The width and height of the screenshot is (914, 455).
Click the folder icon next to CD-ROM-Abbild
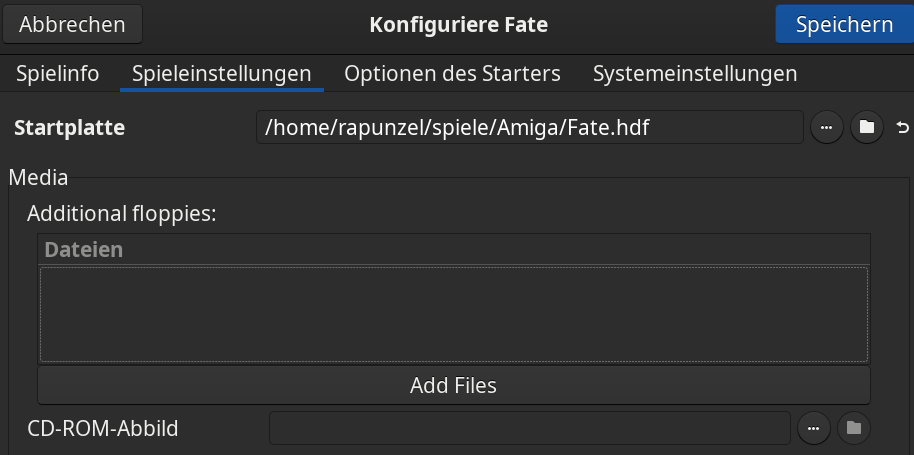click(x=854, y=428)
